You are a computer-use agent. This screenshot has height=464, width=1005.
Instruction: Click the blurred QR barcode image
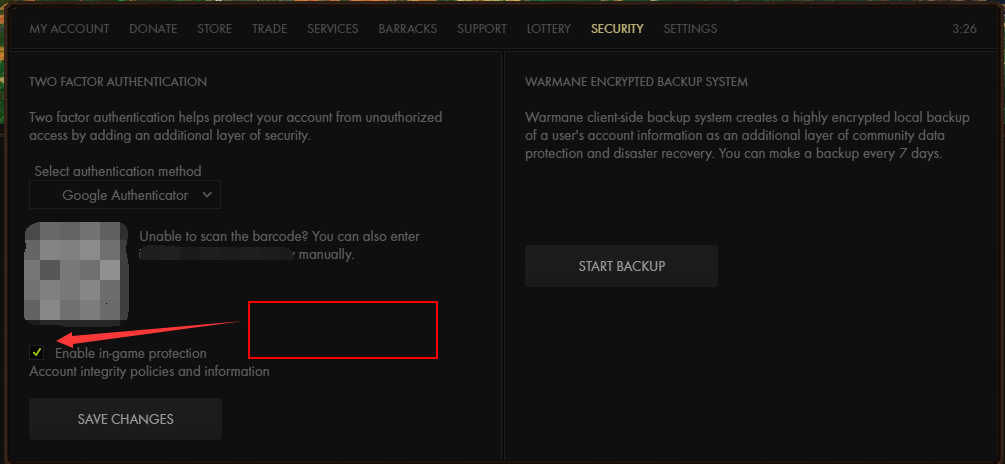(78, 272)
